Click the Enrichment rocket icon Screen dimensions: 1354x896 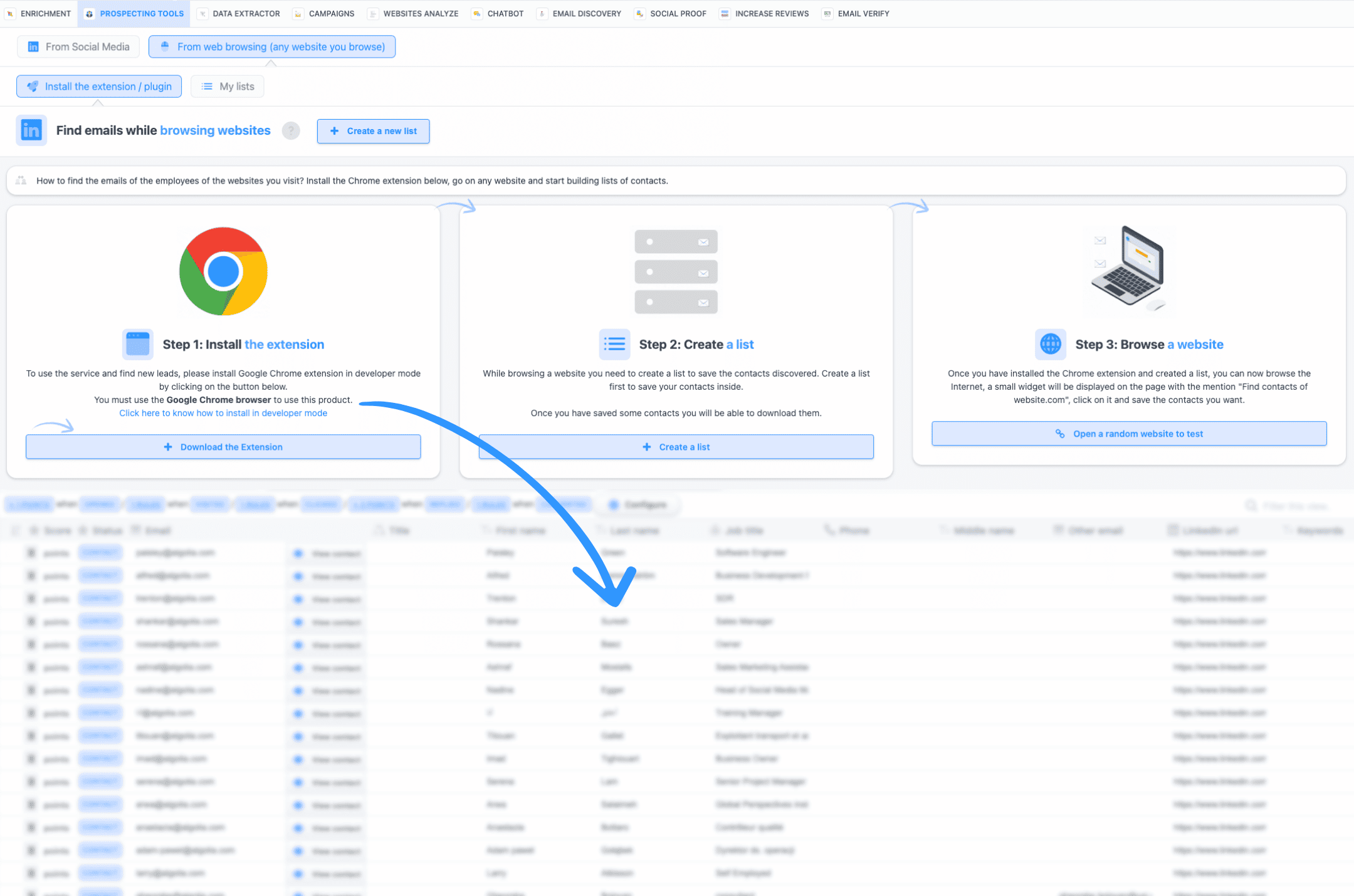pos(10,13)
